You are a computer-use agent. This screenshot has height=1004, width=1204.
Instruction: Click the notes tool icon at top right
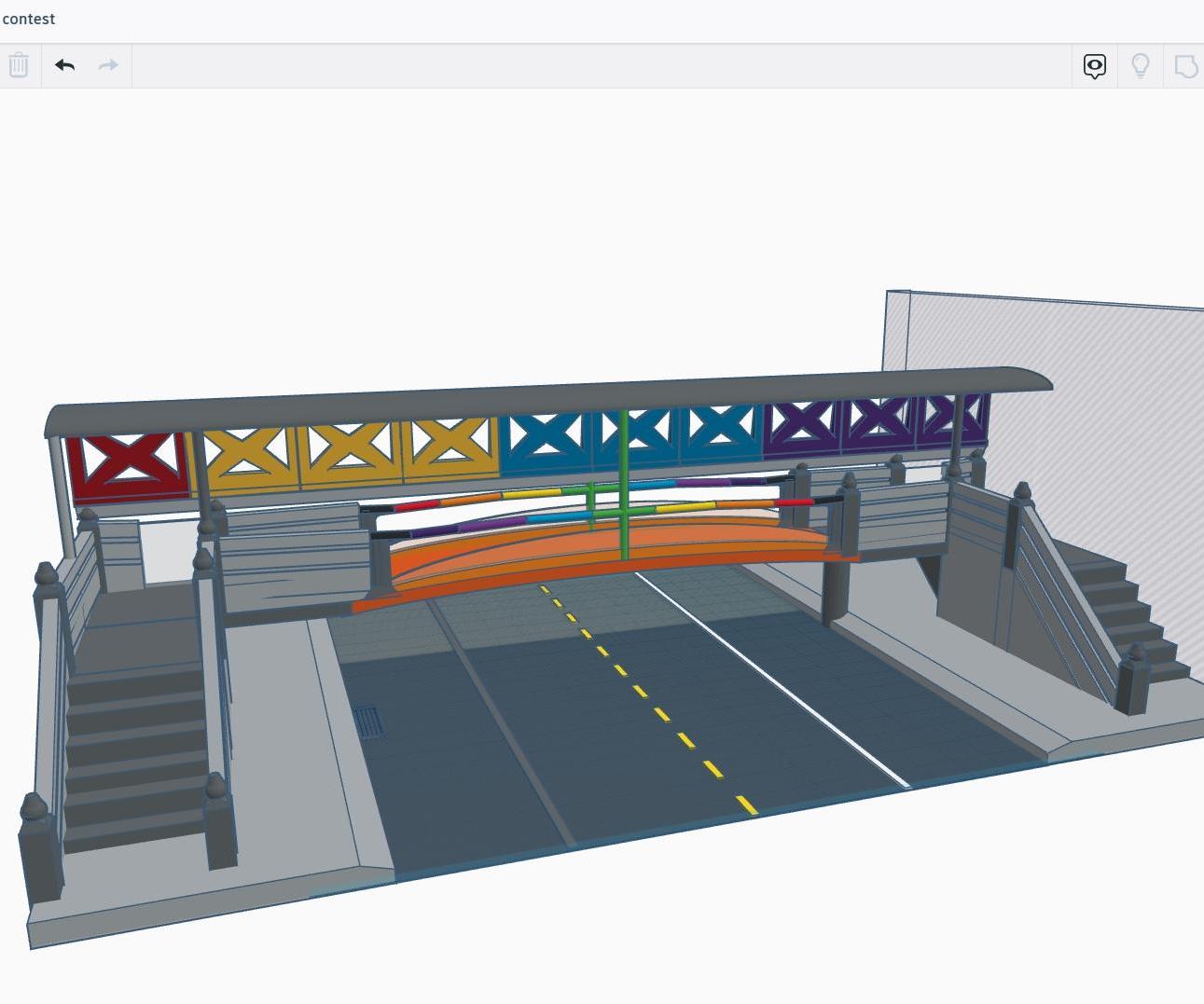tap(1185, 65)
